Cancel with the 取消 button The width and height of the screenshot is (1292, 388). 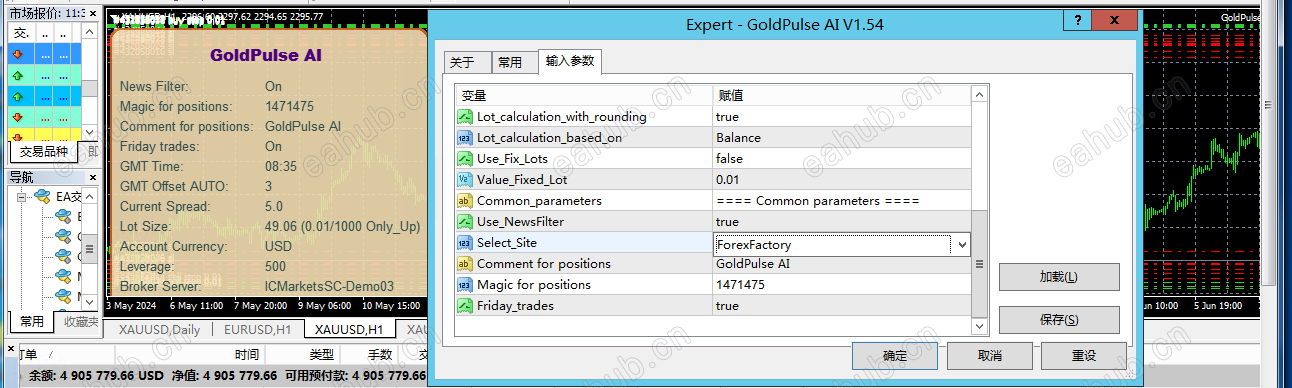coord(990,355)
